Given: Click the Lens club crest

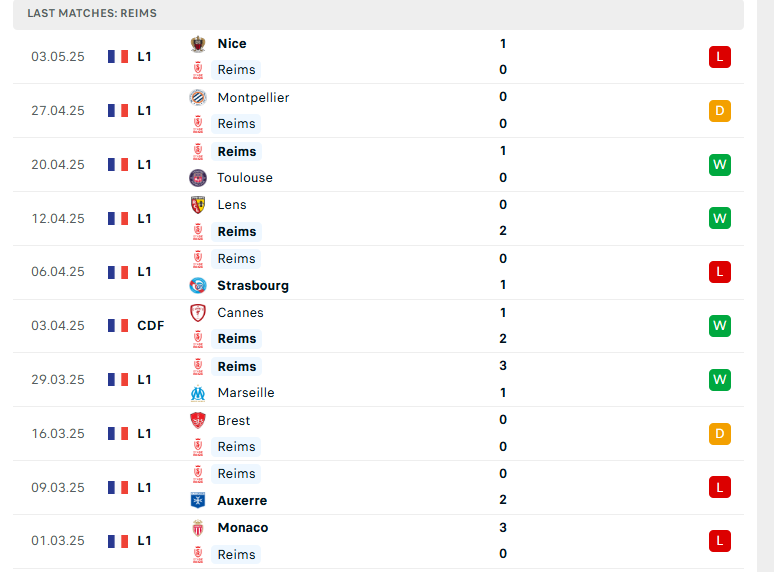Looking at the screenshot, I should 198,205.
